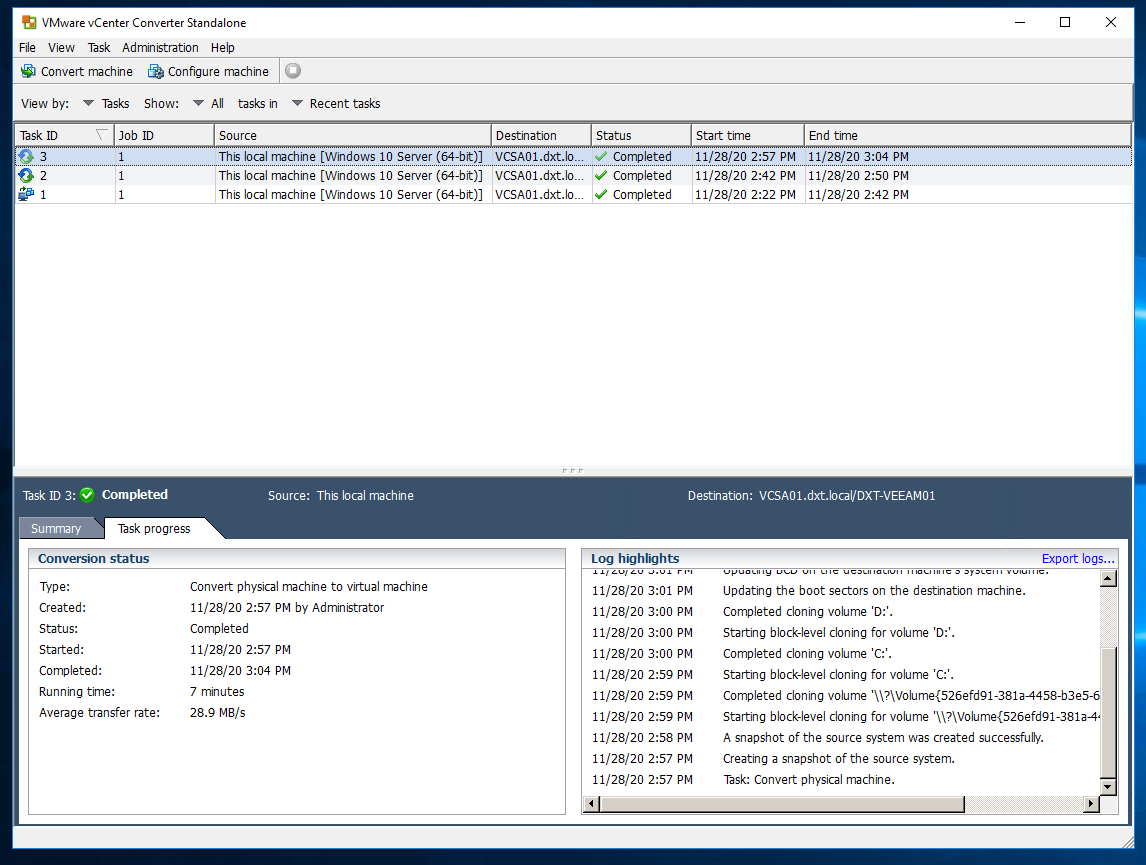Select the task starting 11/28/20 2:42 PM
Viewport: 1146px width, 865px height.
573,175
